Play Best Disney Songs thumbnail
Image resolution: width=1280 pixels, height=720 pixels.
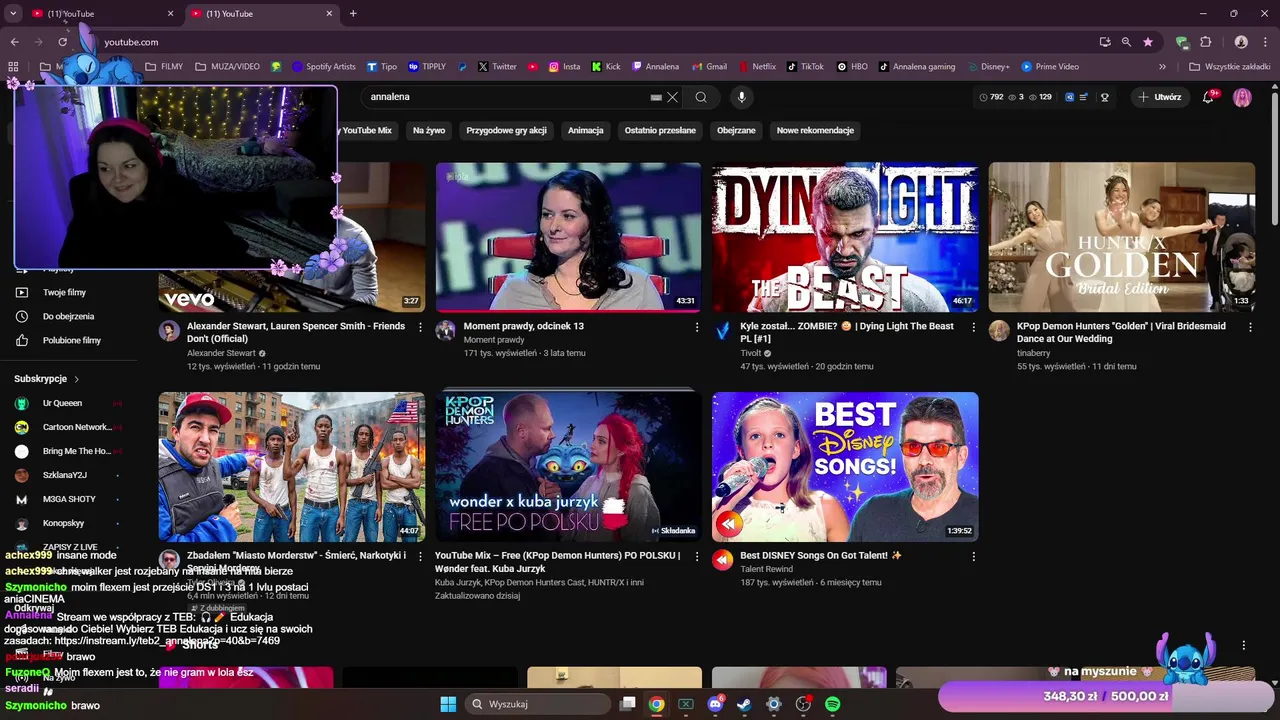[x=845, y=467]
